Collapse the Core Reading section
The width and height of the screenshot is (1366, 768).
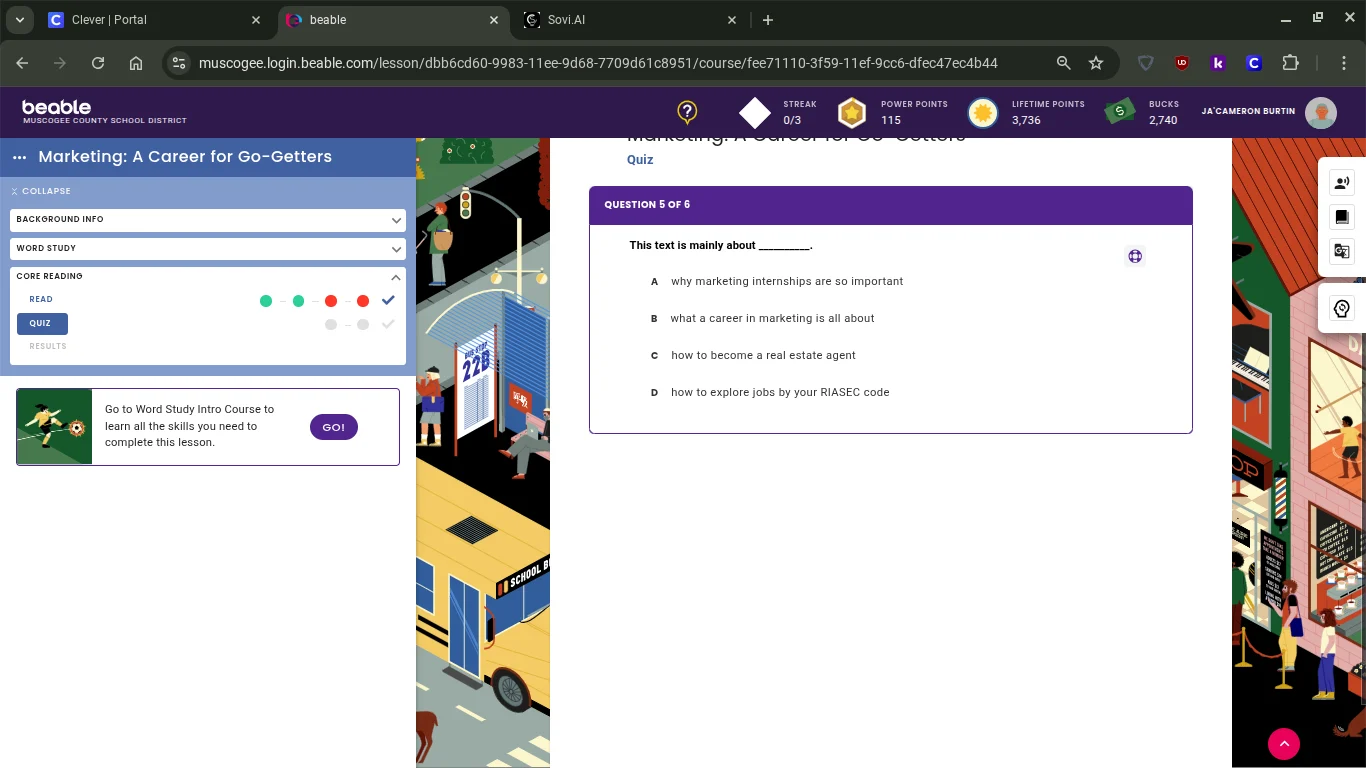(396, 277)
